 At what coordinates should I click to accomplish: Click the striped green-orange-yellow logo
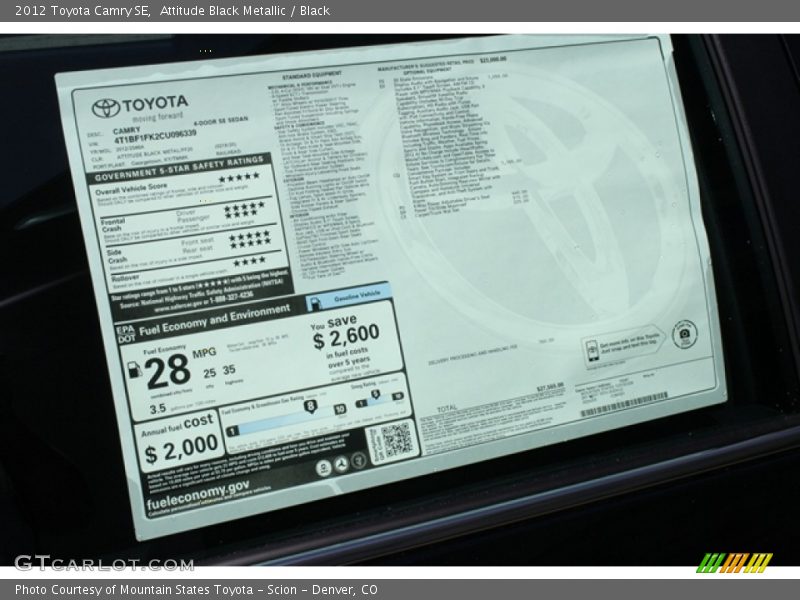tap(735, 563)
